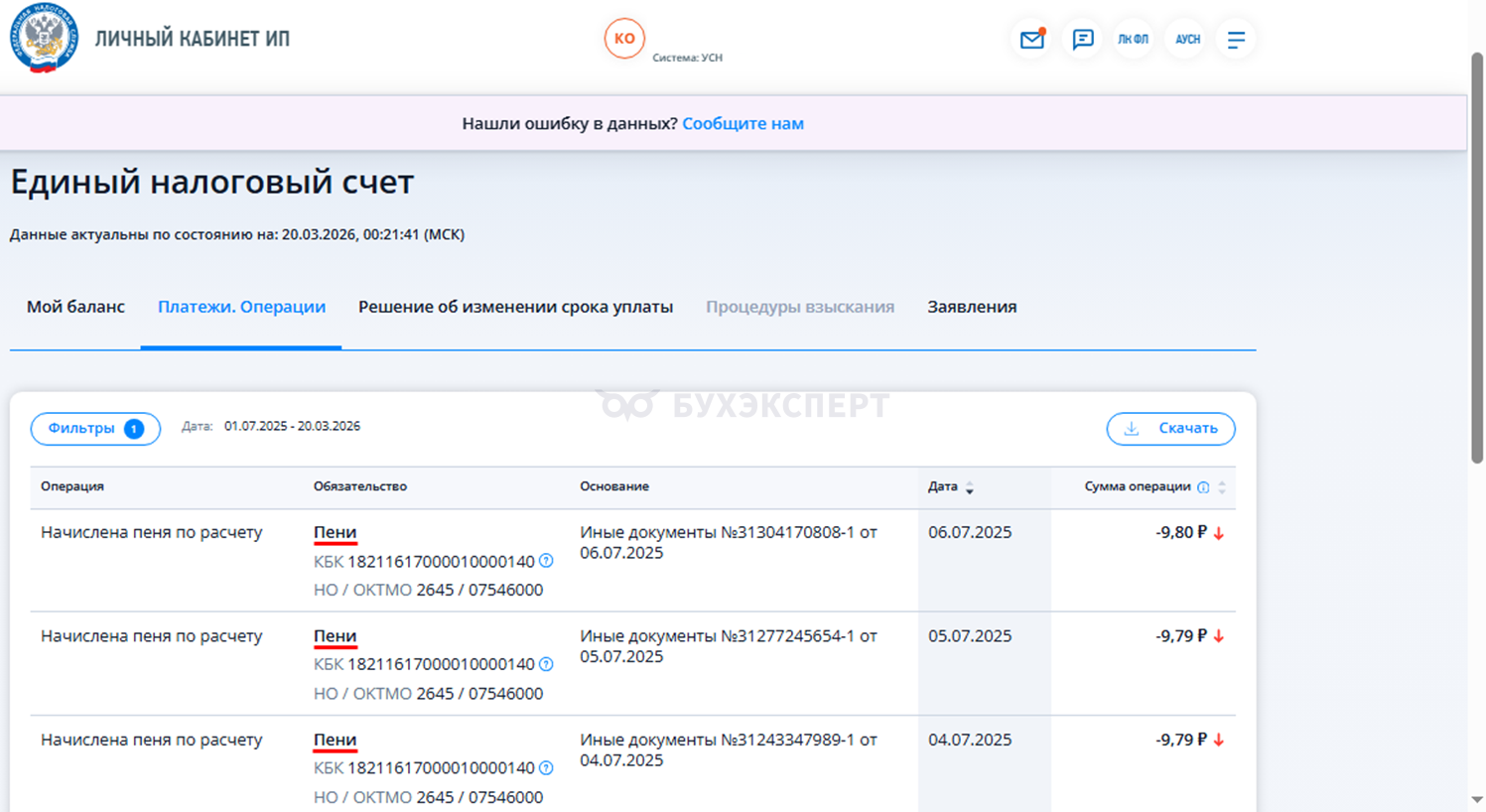Sort using arrows beside Сумма операции
The width and height of the screenshot is (1486, 812).
click(x=1222, y=487)
